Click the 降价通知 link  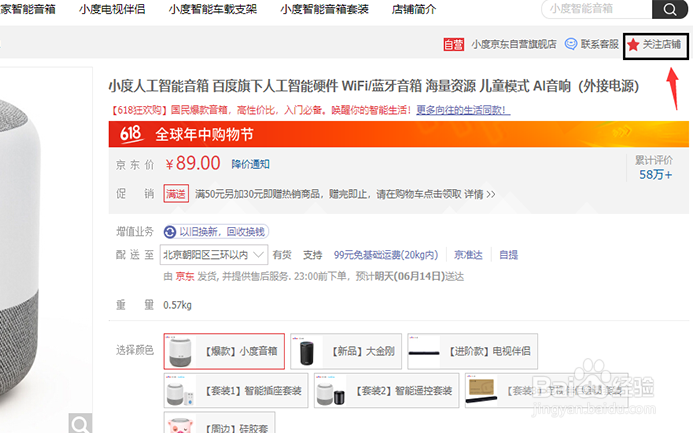pyautogui.click(x=251, y=164)
